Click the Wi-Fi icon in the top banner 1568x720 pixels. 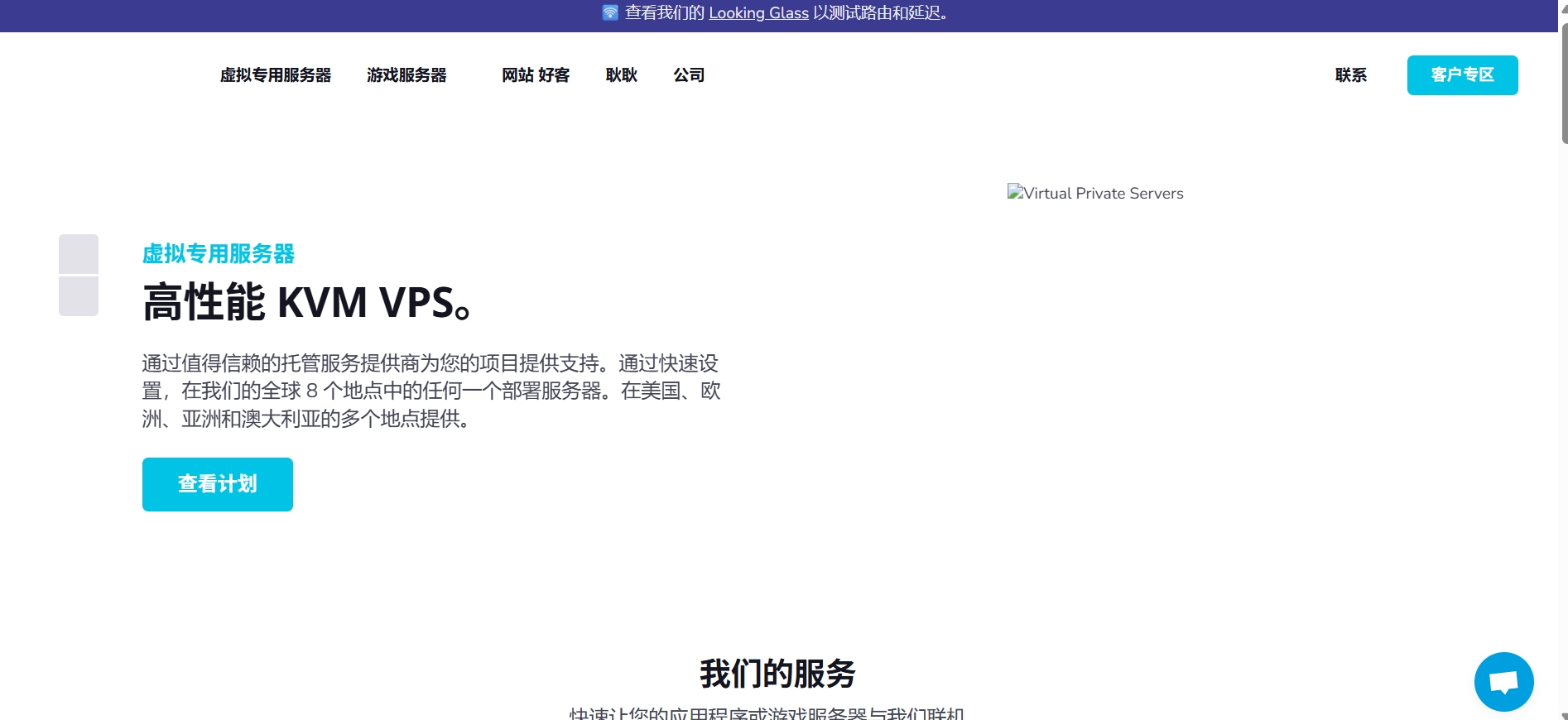click(610, 12)
